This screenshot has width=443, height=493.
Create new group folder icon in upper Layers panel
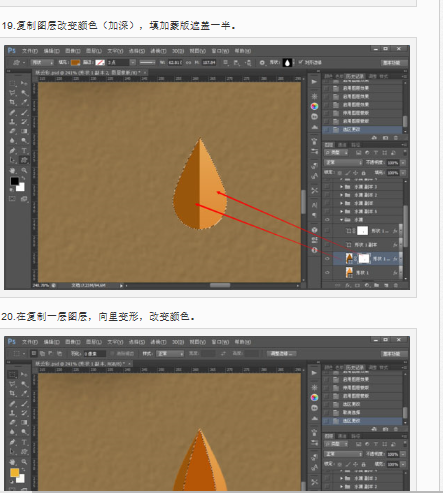pyautogui.click(x=376, y=285)
